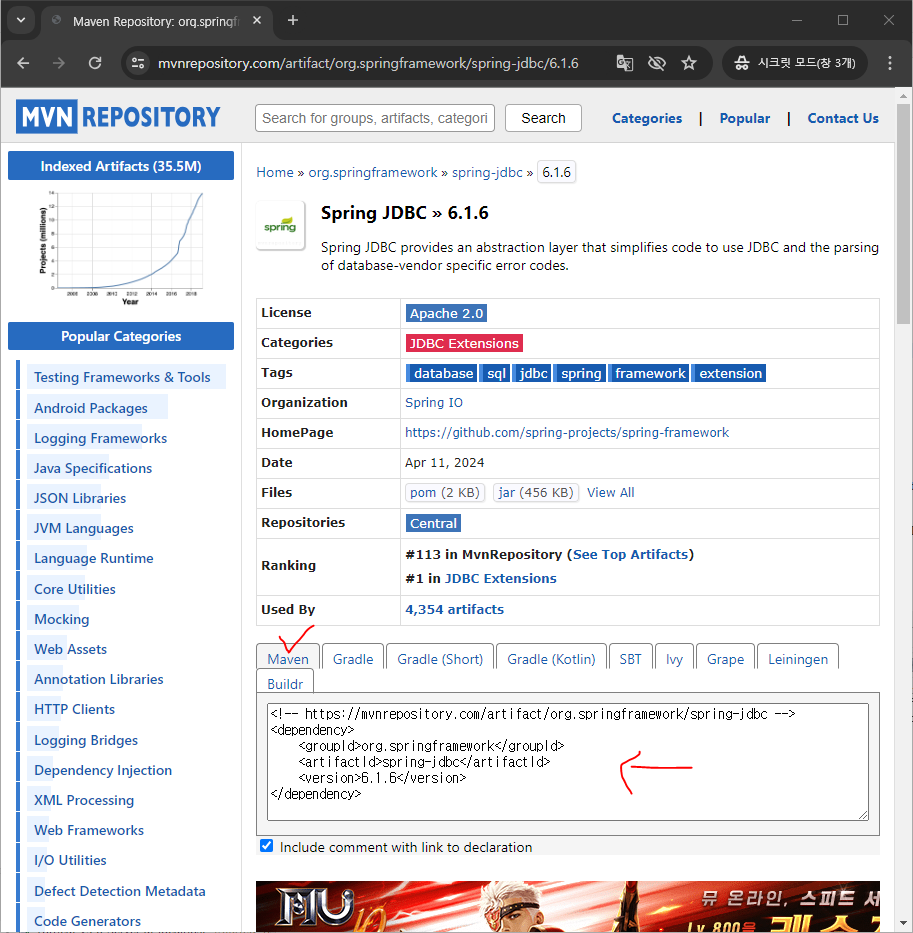Switch to the Gradle (Short) tab
This screenshot has width=913, height=933.
click(x=440, y=658)
